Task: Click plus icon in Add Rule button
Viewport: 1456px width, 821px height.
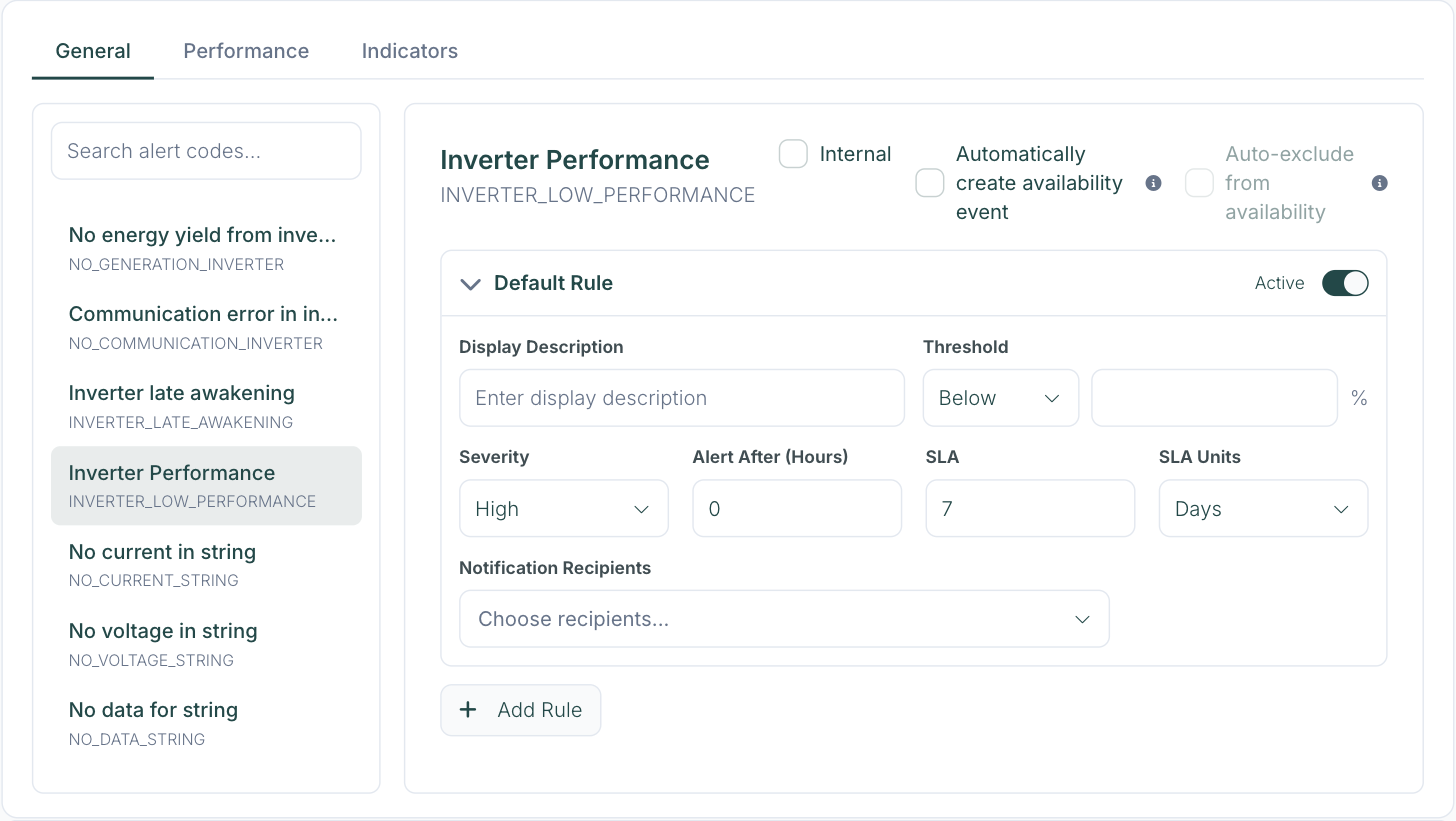Action: (467, 710)
